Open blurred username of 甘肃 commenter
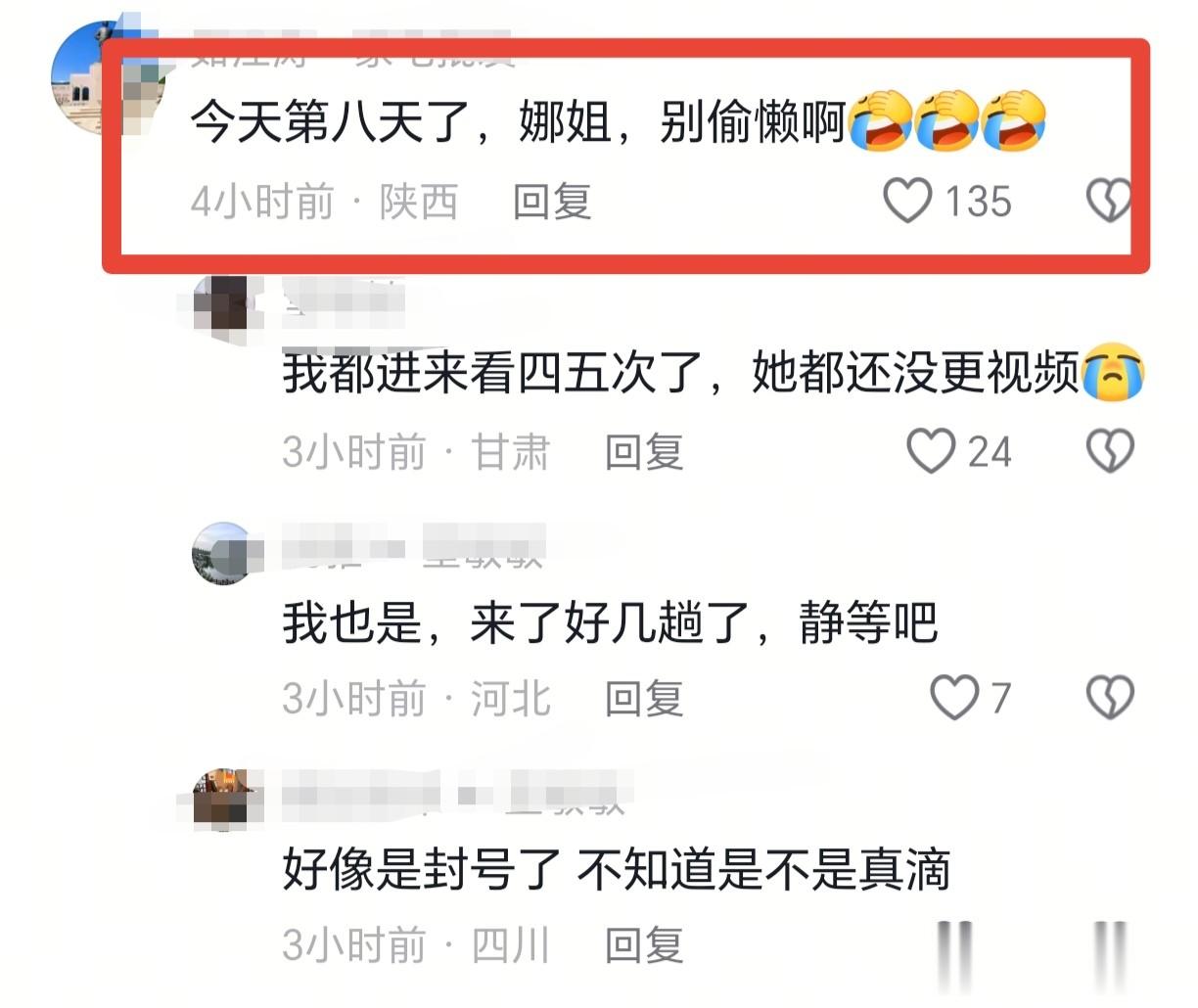The width and height of the screenshot is (1198, 1008). click(x=343, y=302)
